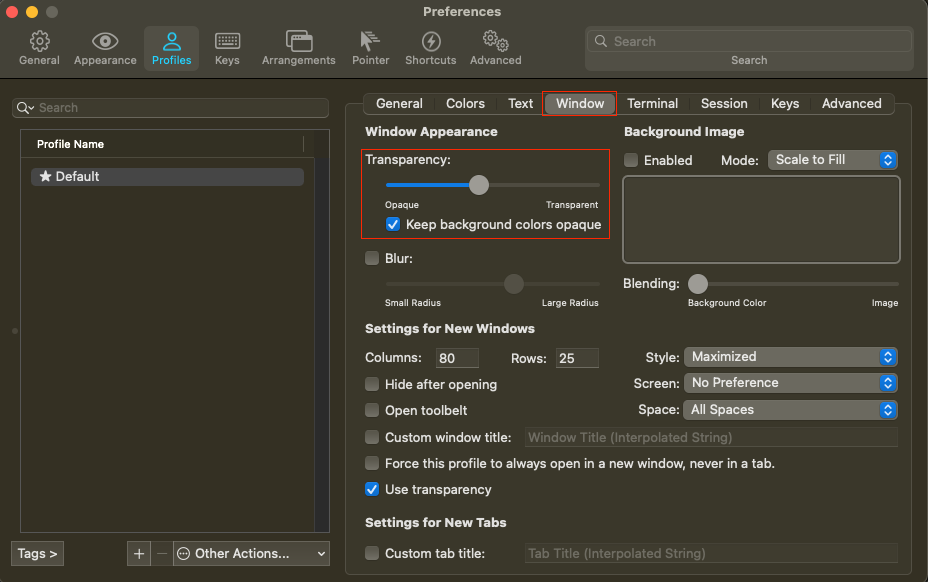Click the profile list Search field
The width and height of the screenshot is (928, 582).
170,108
